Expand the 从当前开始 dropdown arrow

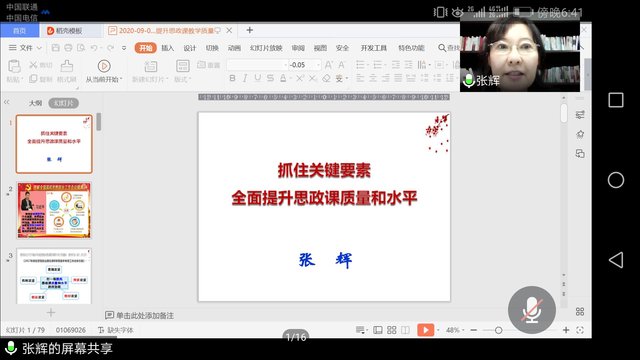[121, 79]
